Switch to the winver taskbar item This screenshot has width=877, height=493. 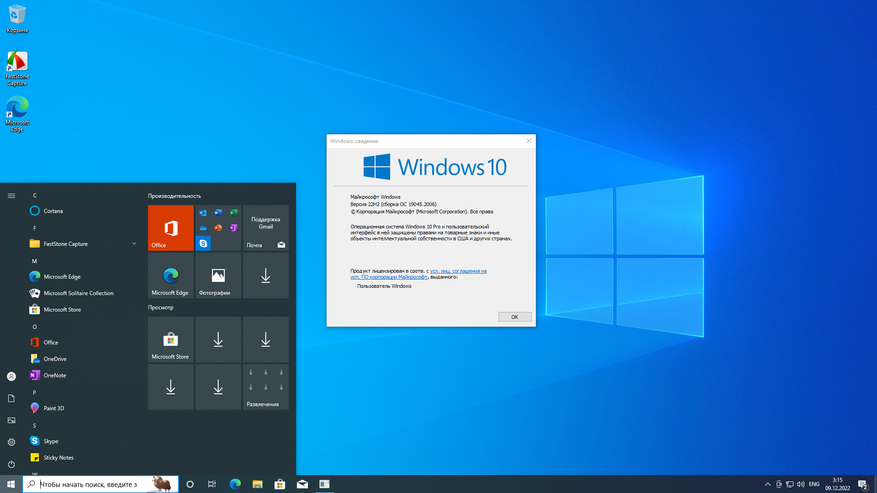[324, 484]
